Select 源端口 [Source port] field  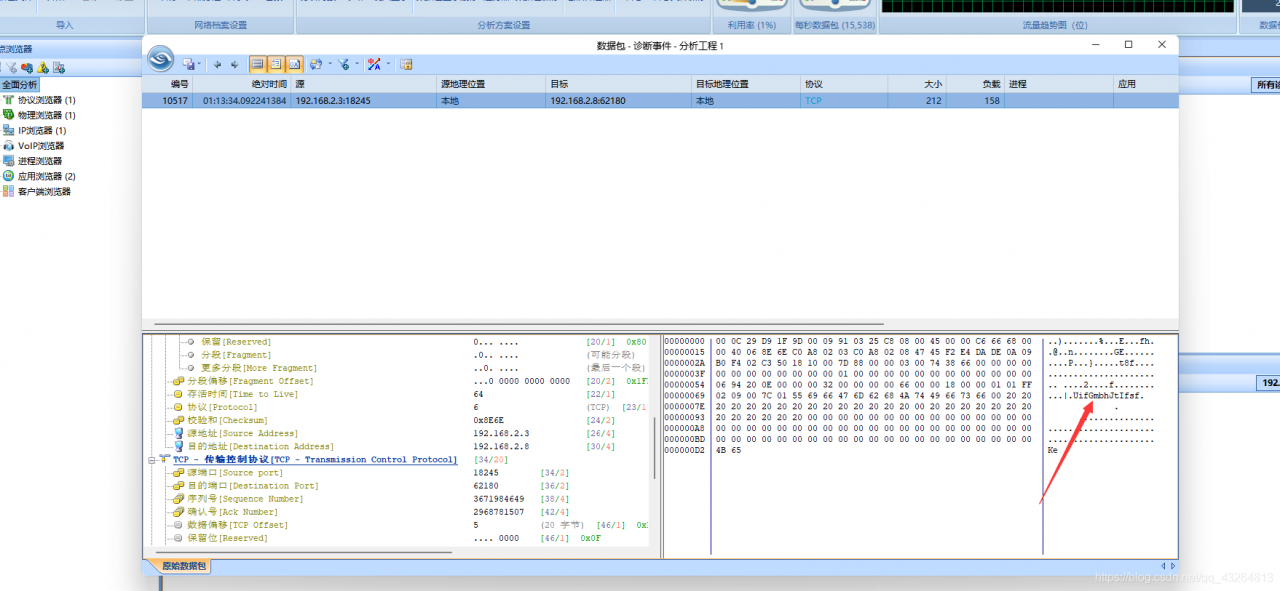pyautogui.click(x=235, y=472)
